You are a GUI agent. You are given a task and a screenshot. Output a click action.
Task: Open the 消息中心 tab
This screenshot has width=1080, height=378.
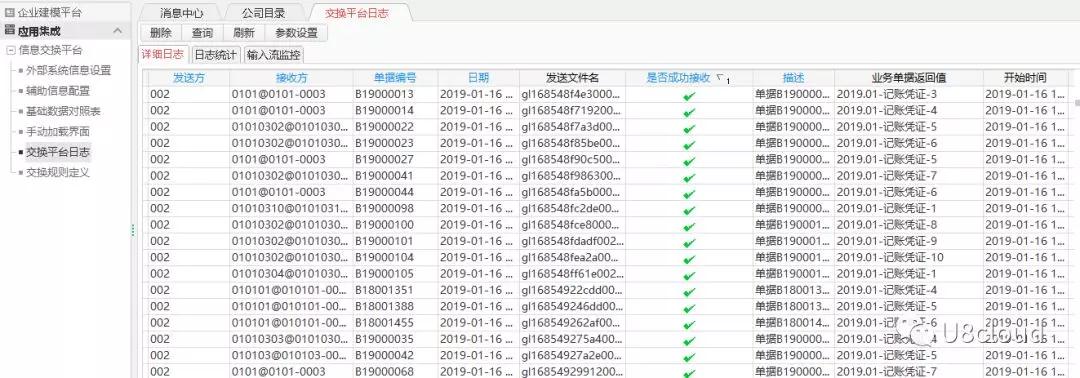[182, 12]
